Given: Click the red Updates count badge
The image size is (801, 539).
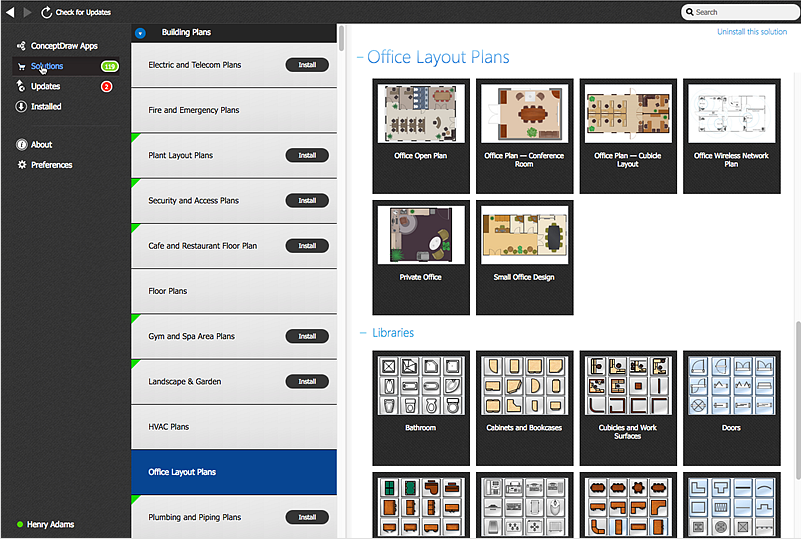Looking at the screenshot, I should point(106,86).
